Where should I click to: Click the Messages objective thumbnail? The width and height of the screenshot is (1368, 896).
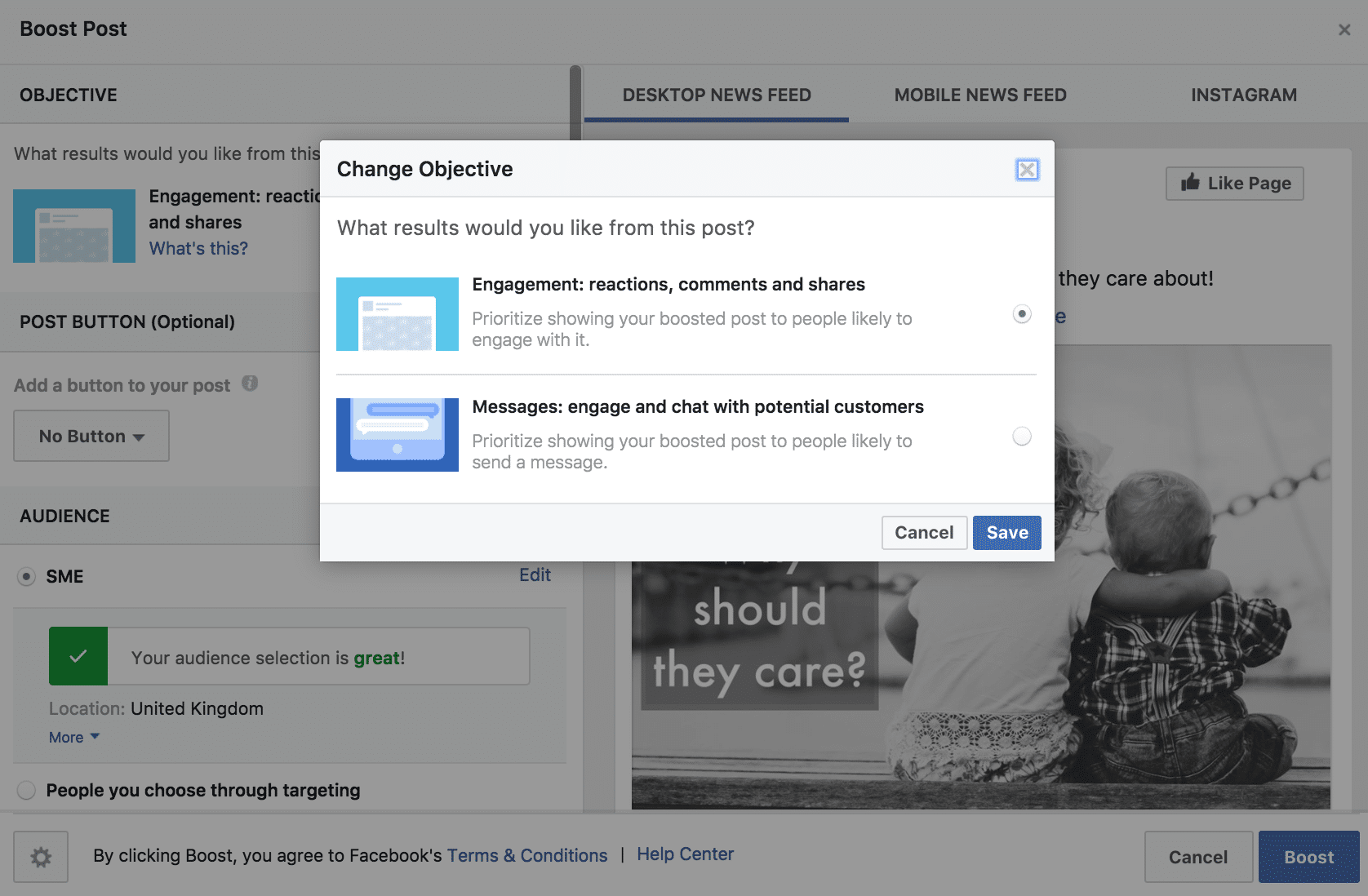point(398,435)
